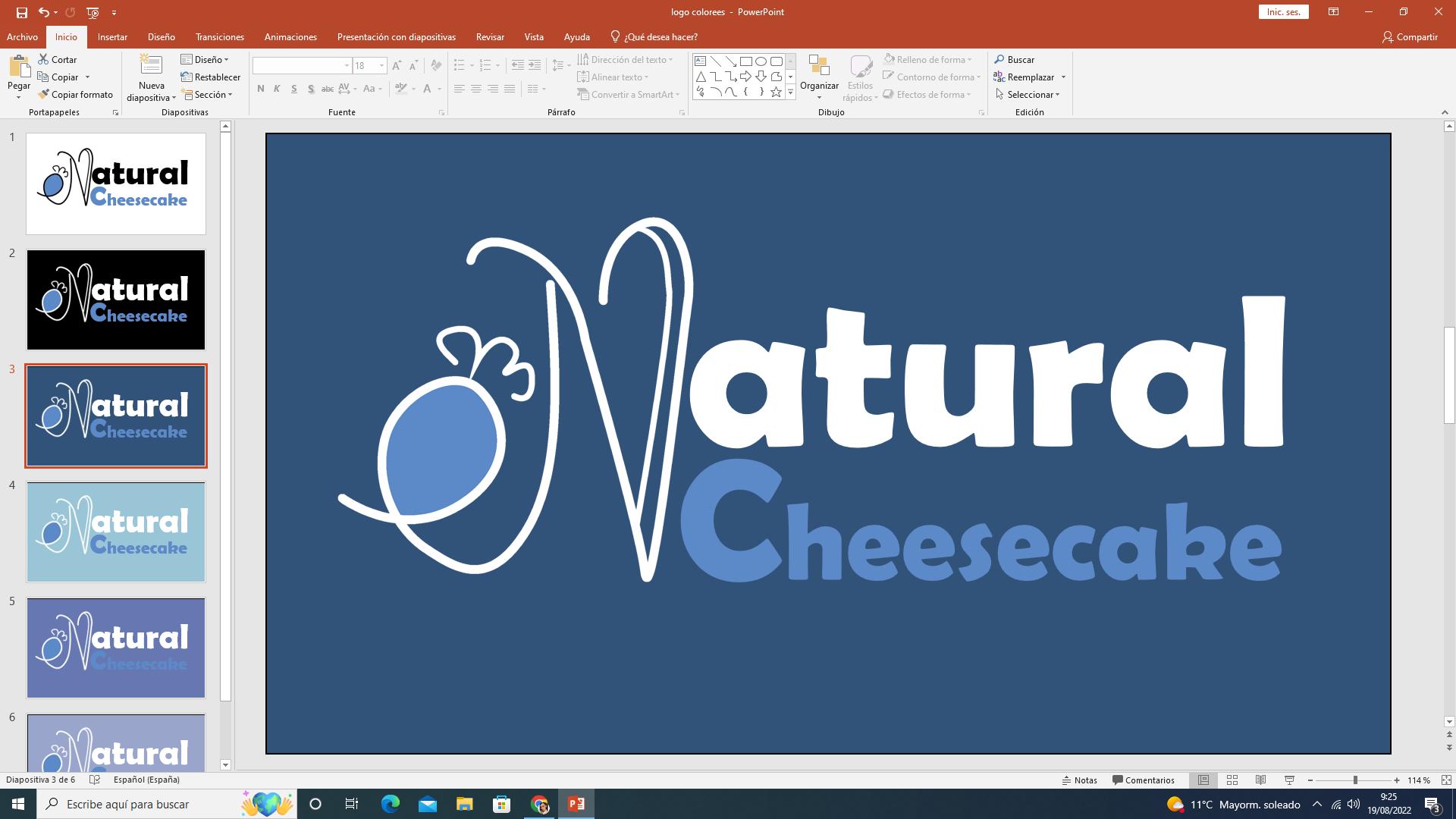Image resolution: width=1456 pixels, height=819 pixels.
Task: Expand the shapes gallery More arrow
Action: (790, 93)
